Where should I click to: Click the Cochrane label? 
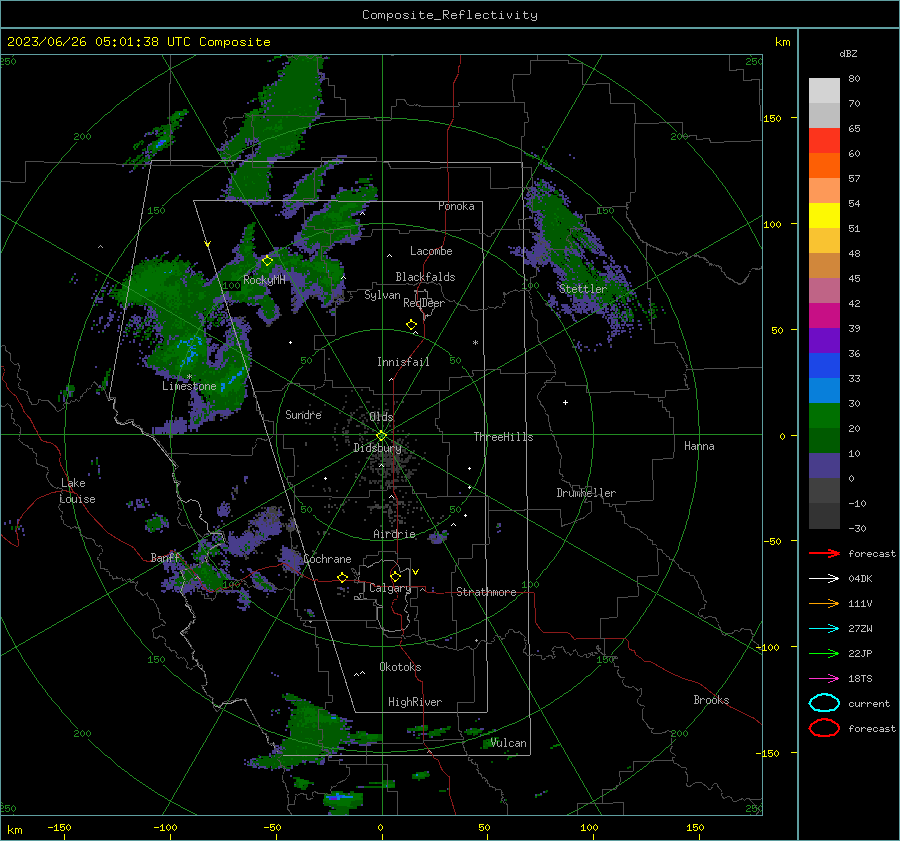click(327, 559)
